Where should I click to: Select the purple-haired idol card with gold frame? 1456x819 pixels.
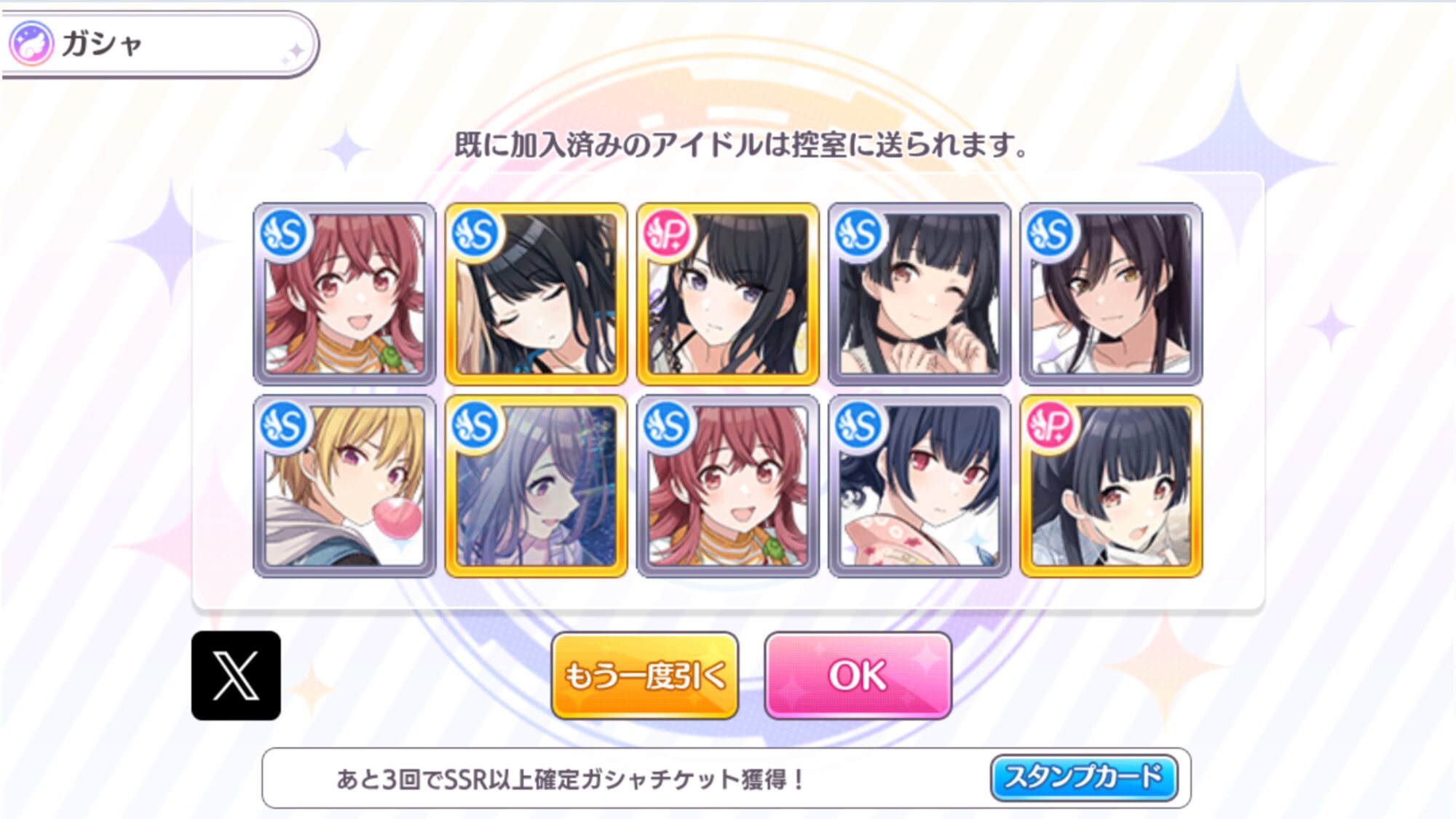536,486
